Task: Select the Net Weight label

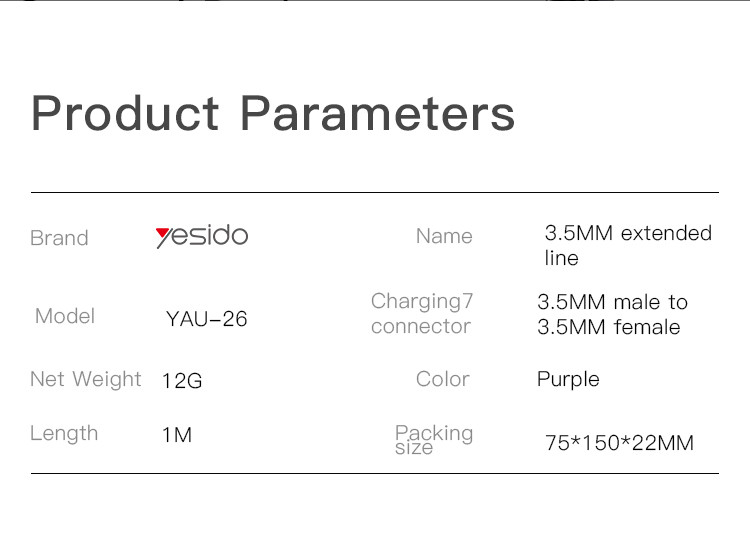Action: pyautogui.click(x=86, y=379)
